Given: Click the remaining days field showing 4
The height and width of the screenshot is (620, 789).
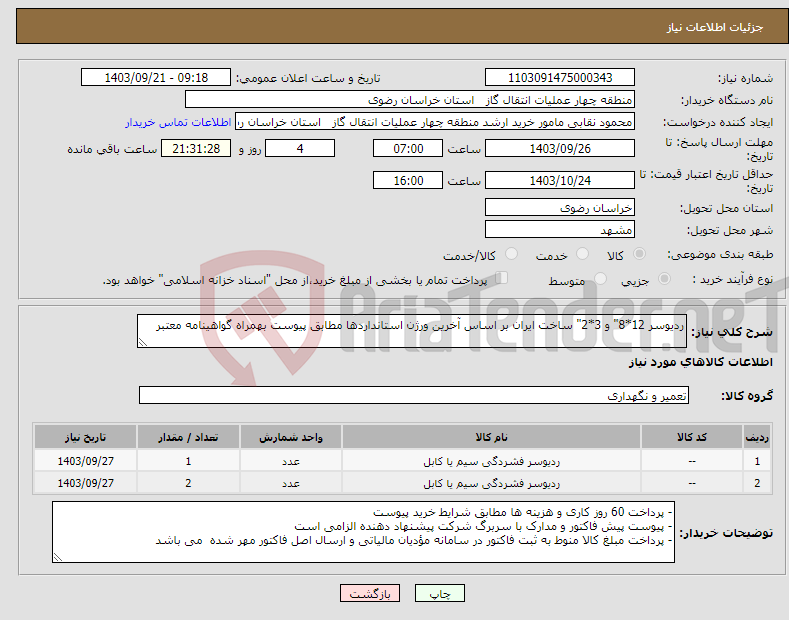Looking at the screenshot, I should coord(300,148).
